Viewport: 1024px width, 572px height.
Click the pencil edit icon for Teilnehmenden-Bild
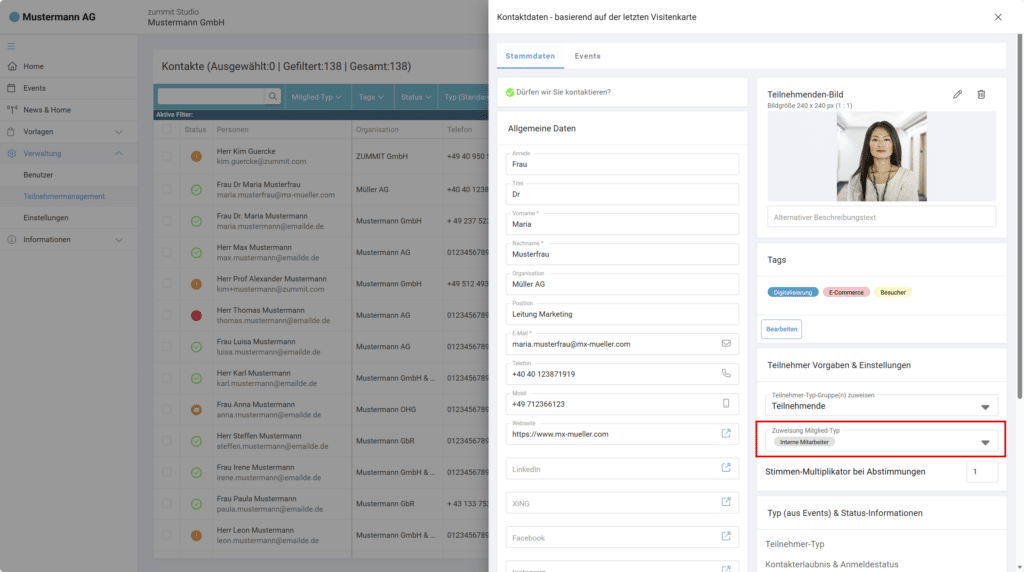coord(957,94)
